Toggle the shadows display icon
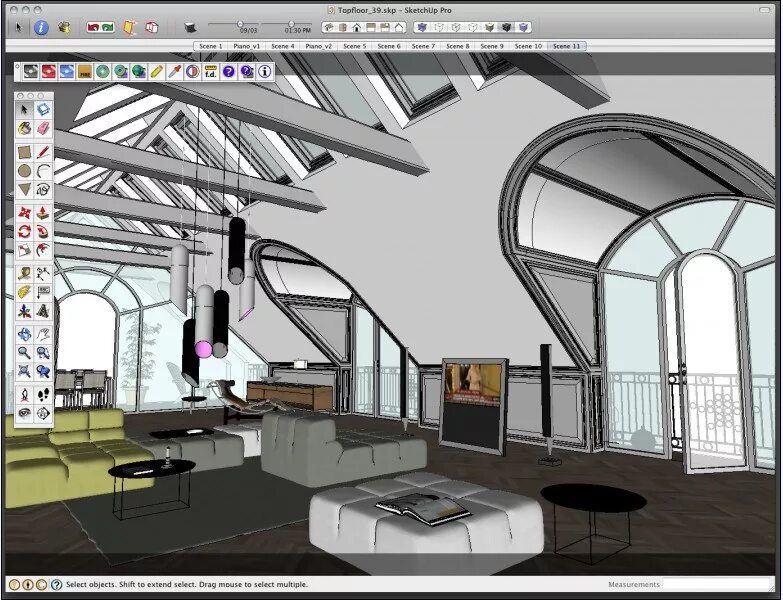 point(190,27)
